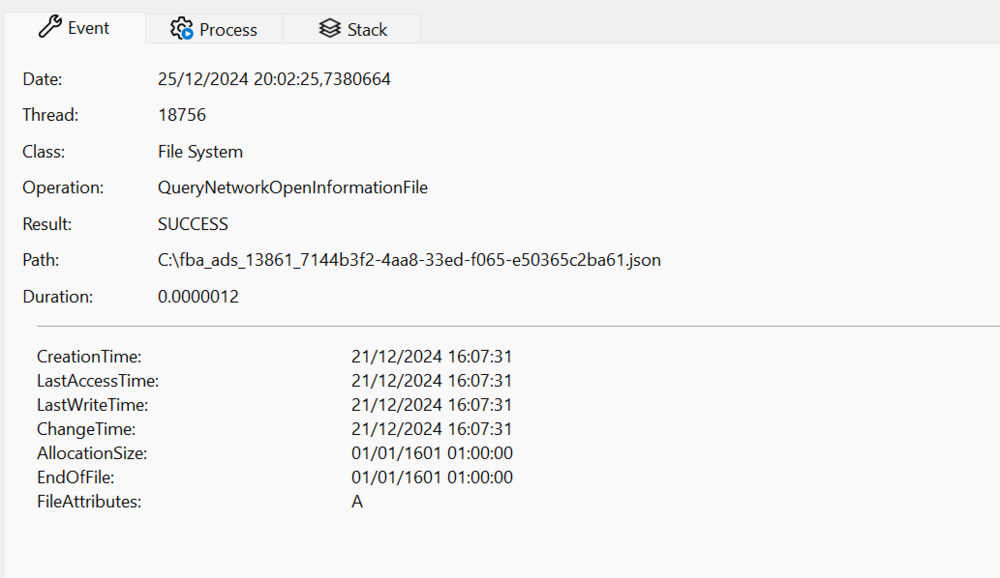
Task: Click the layers icon on Stack tab
Action: click(x=330, y=29)
